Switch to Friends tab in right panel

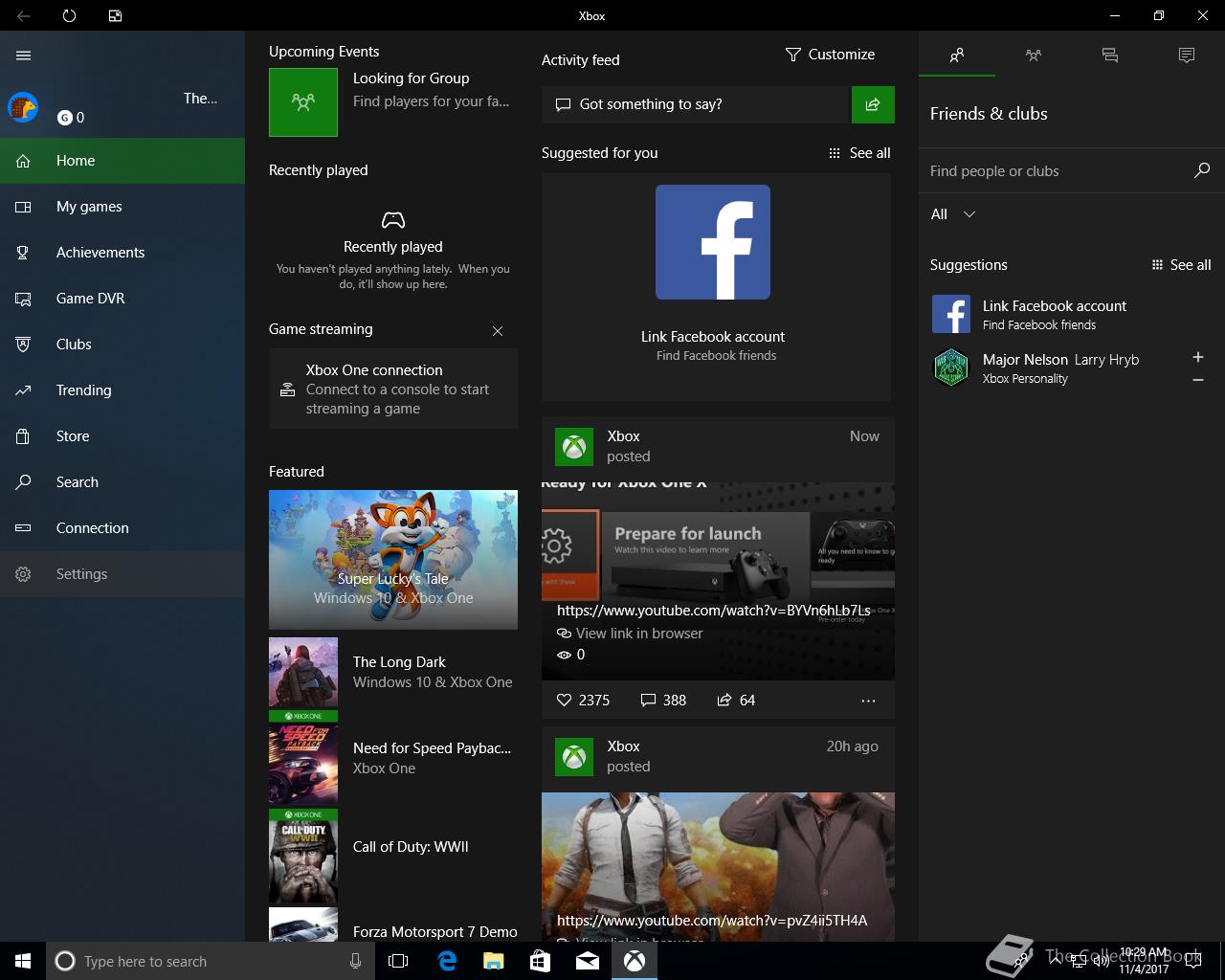[x=957, y=56]
